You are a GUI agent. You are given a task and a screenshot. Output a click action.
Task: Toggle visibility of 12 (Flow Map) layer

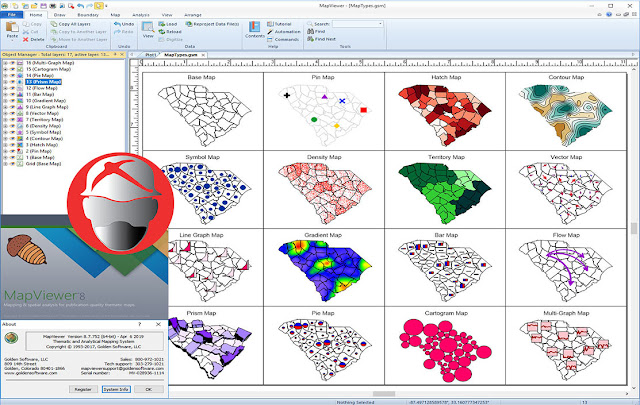pos(13,88)
